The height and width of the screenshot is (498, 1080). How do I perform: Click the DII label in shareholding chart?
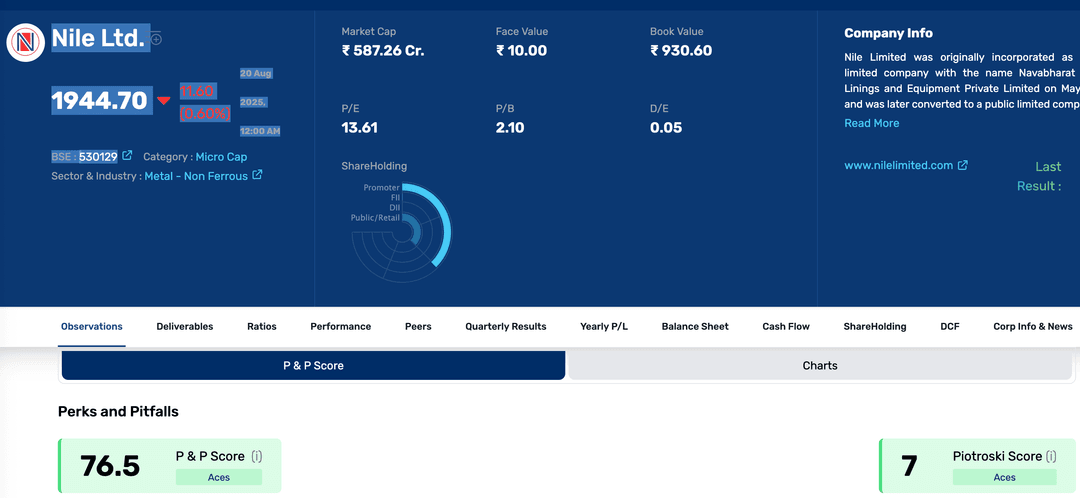point(395,207)
